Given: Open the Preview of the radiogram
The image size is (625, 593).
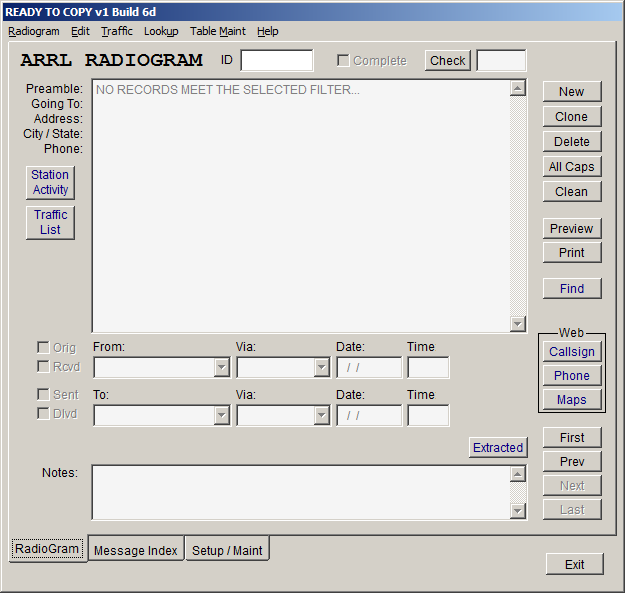Looking at the screenshot, I should point(572,228).
